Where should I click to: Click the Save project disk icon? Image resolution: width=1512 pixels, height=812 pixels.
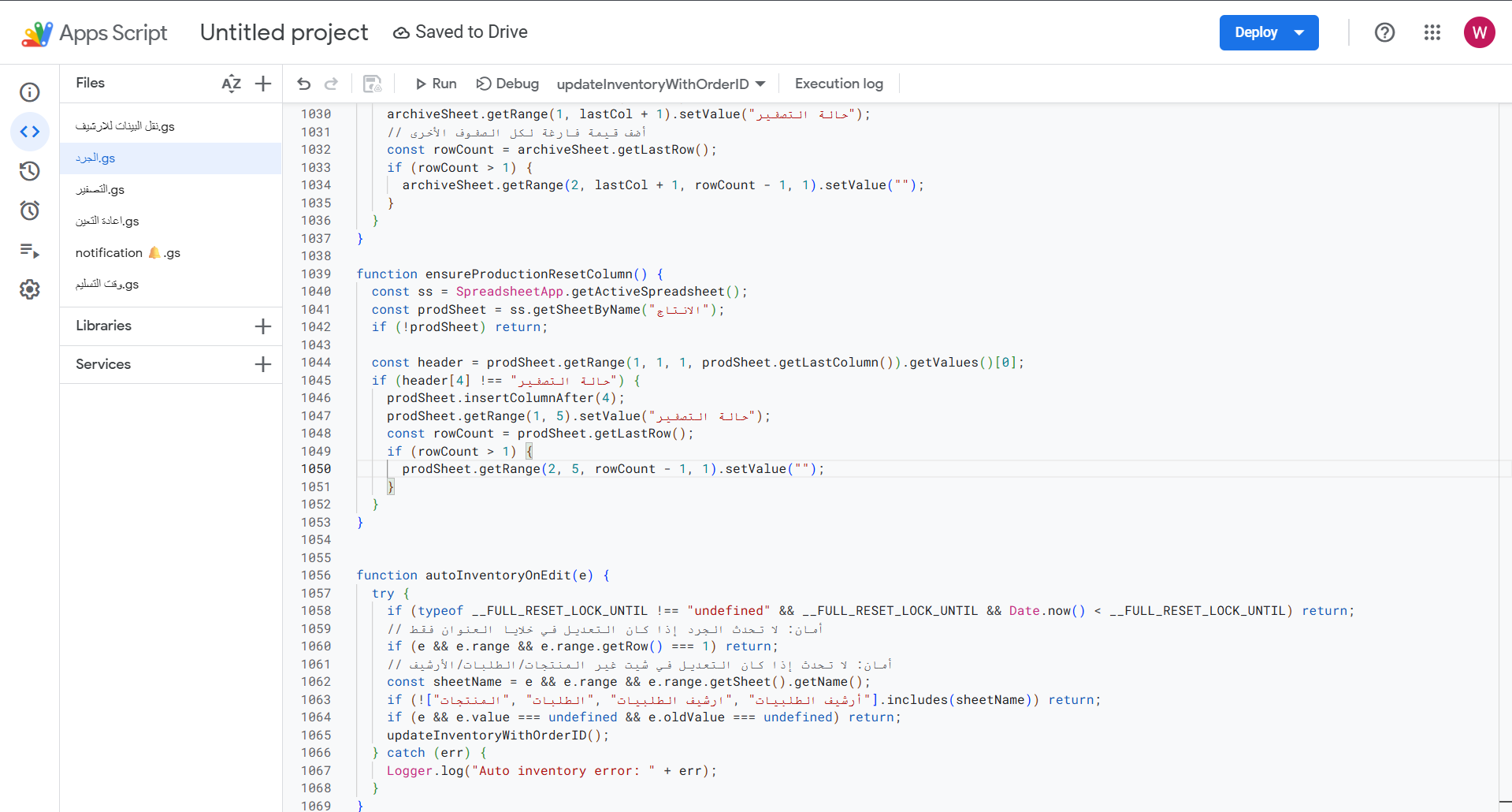(372, 84)
